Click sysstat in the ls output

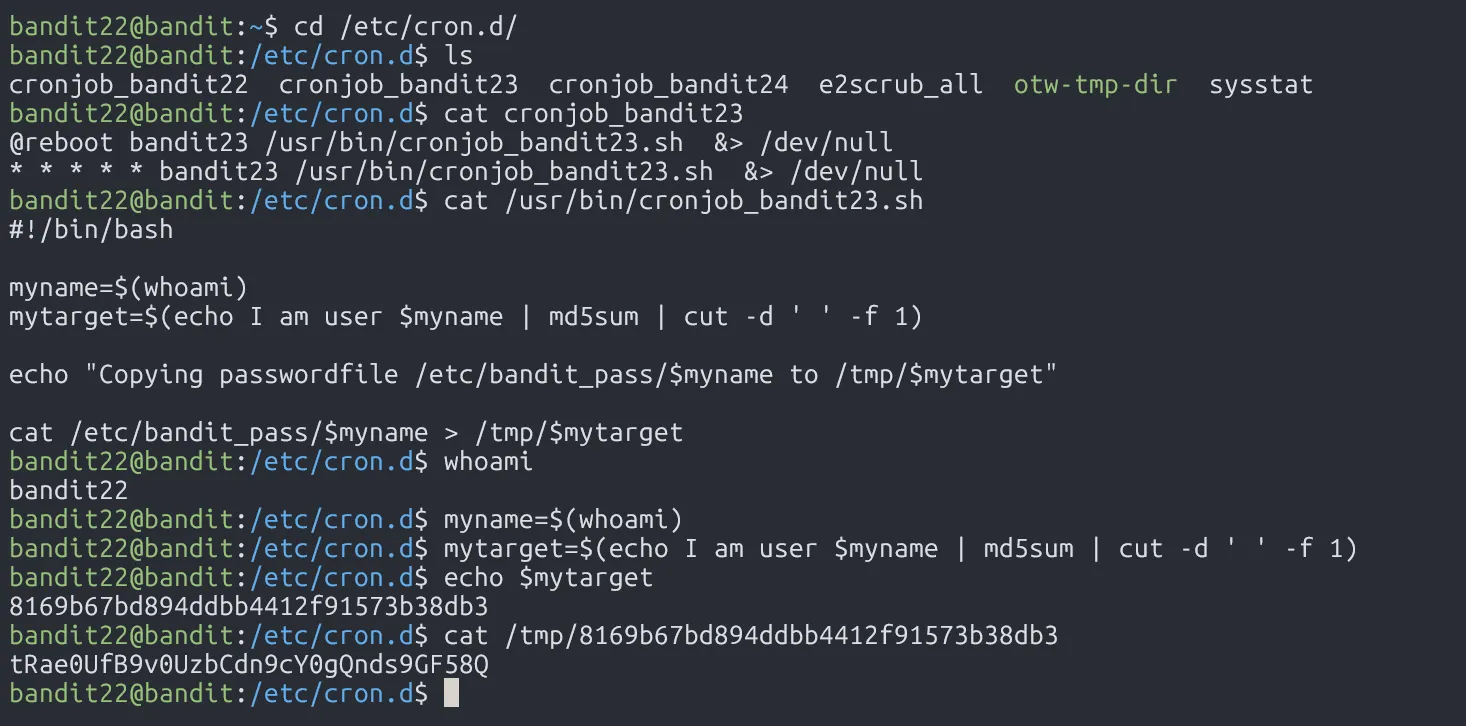tap(1260, 84)
